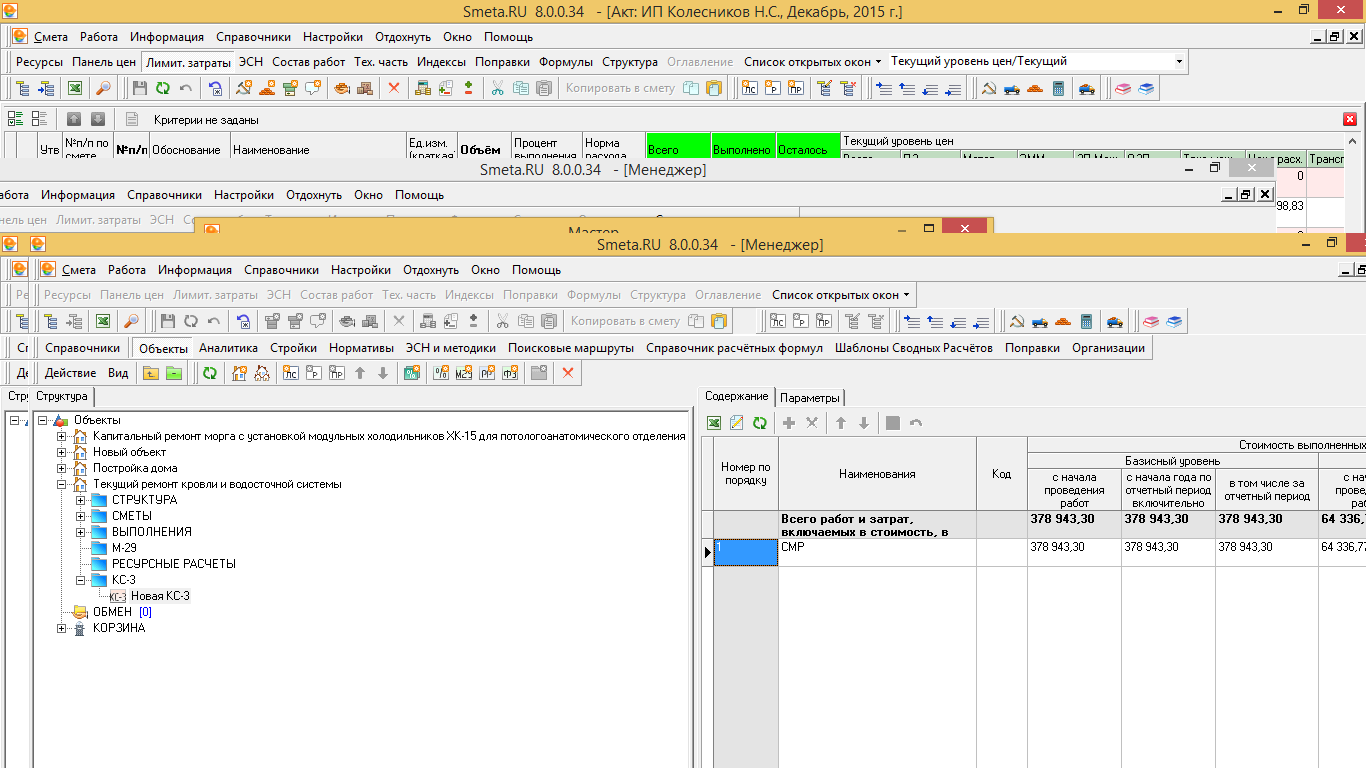Click the orange bricks icon in the Manager toolbar

1064,321
